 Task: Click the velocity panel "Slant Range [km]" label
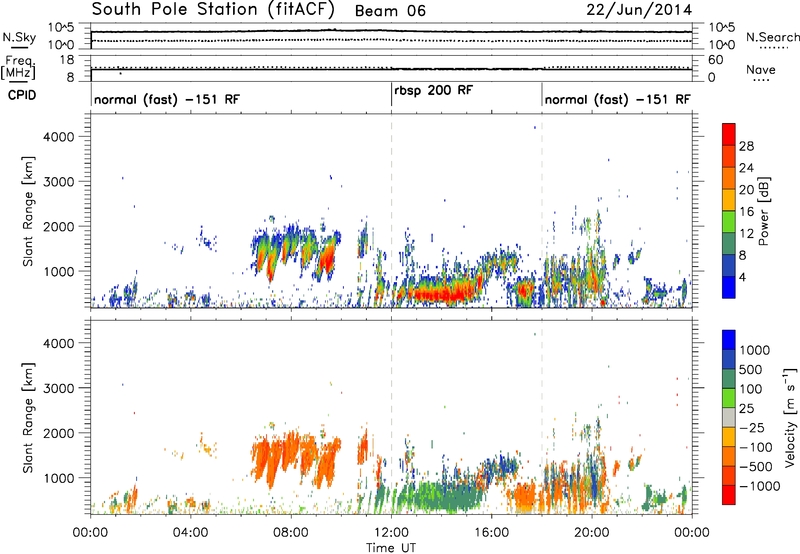point(28,417)
